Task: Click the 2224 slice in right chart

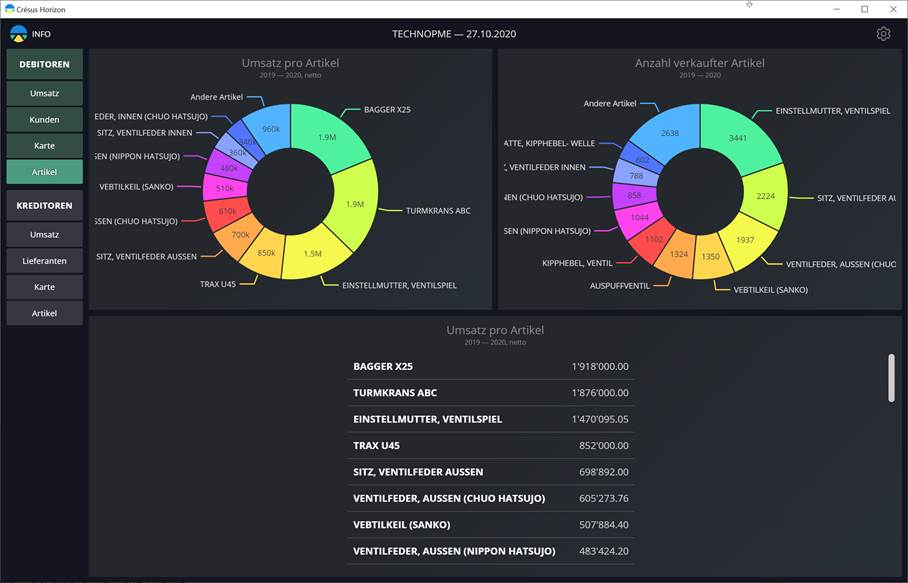Action: pyautogui.click(x=765, y=196)
